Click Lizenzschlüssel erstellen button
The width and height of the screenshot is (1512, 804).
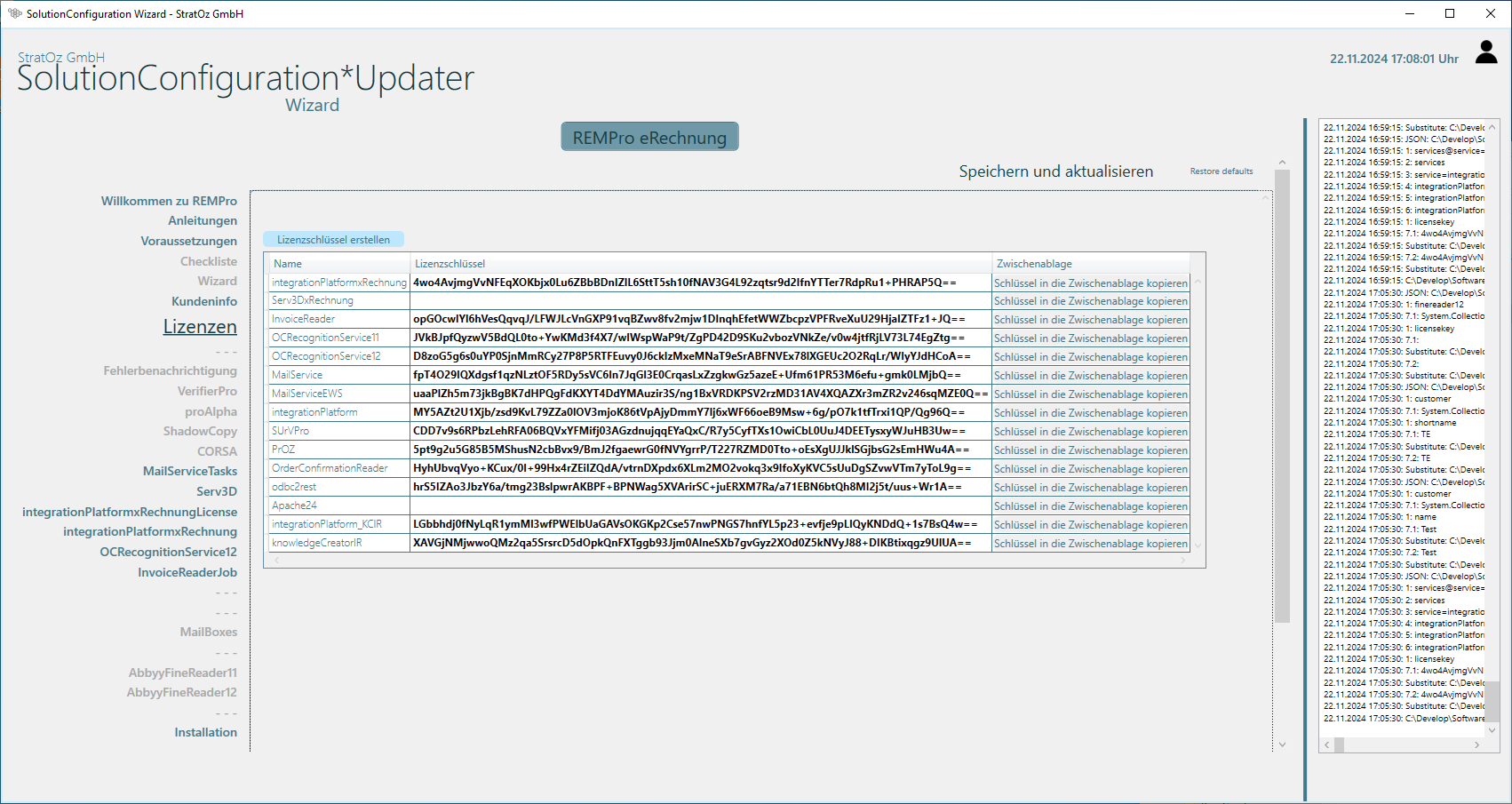point(333,239)
